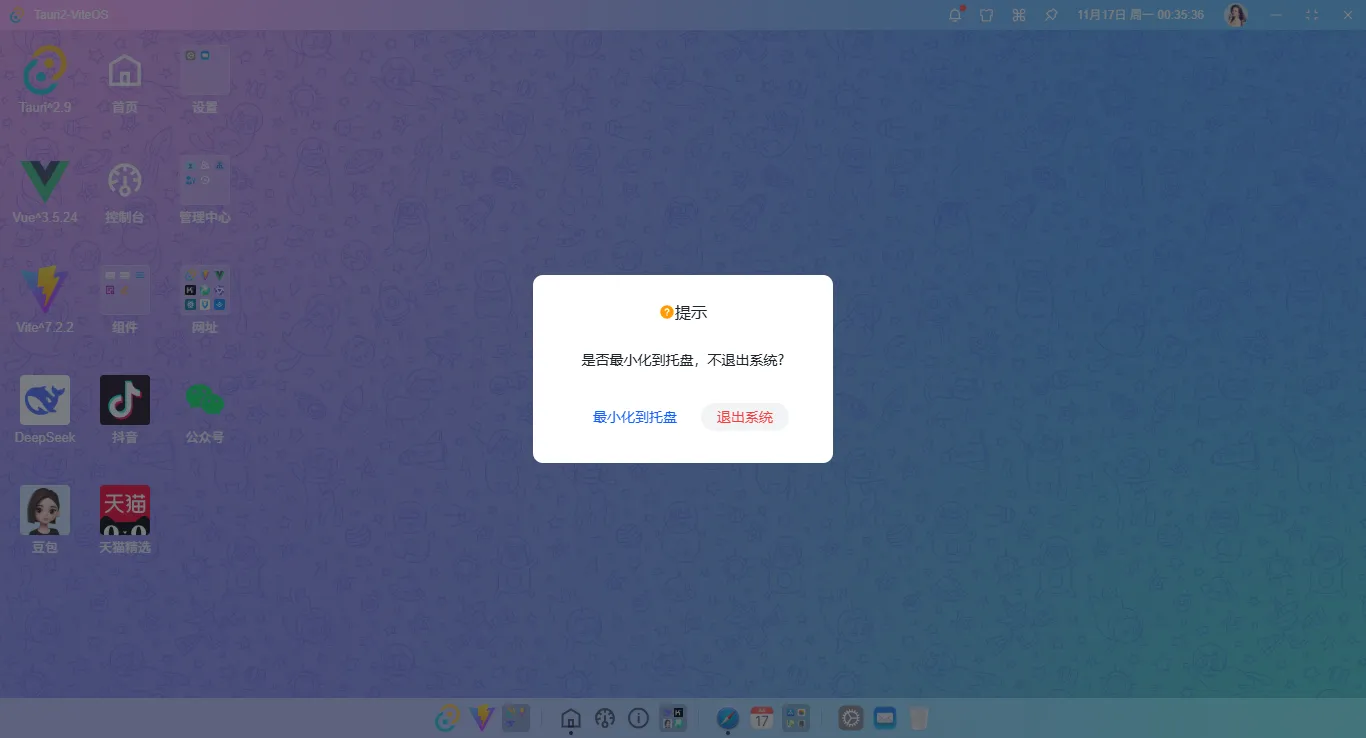
Task: Launch the browser compass icon in the dock
Action: [727, 718]
